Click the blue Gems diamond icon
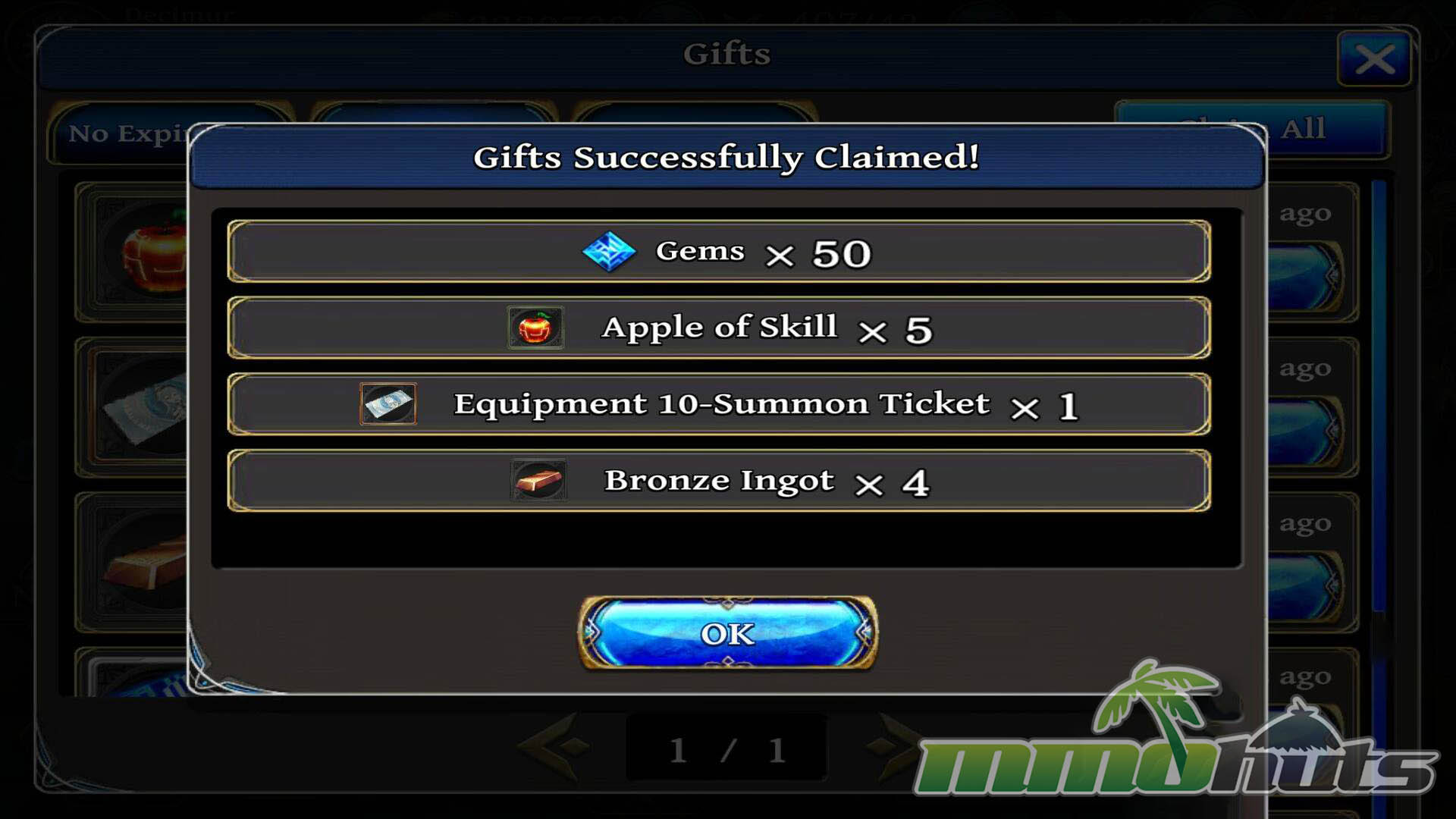Screen dimensions: 1456x819 609,252
